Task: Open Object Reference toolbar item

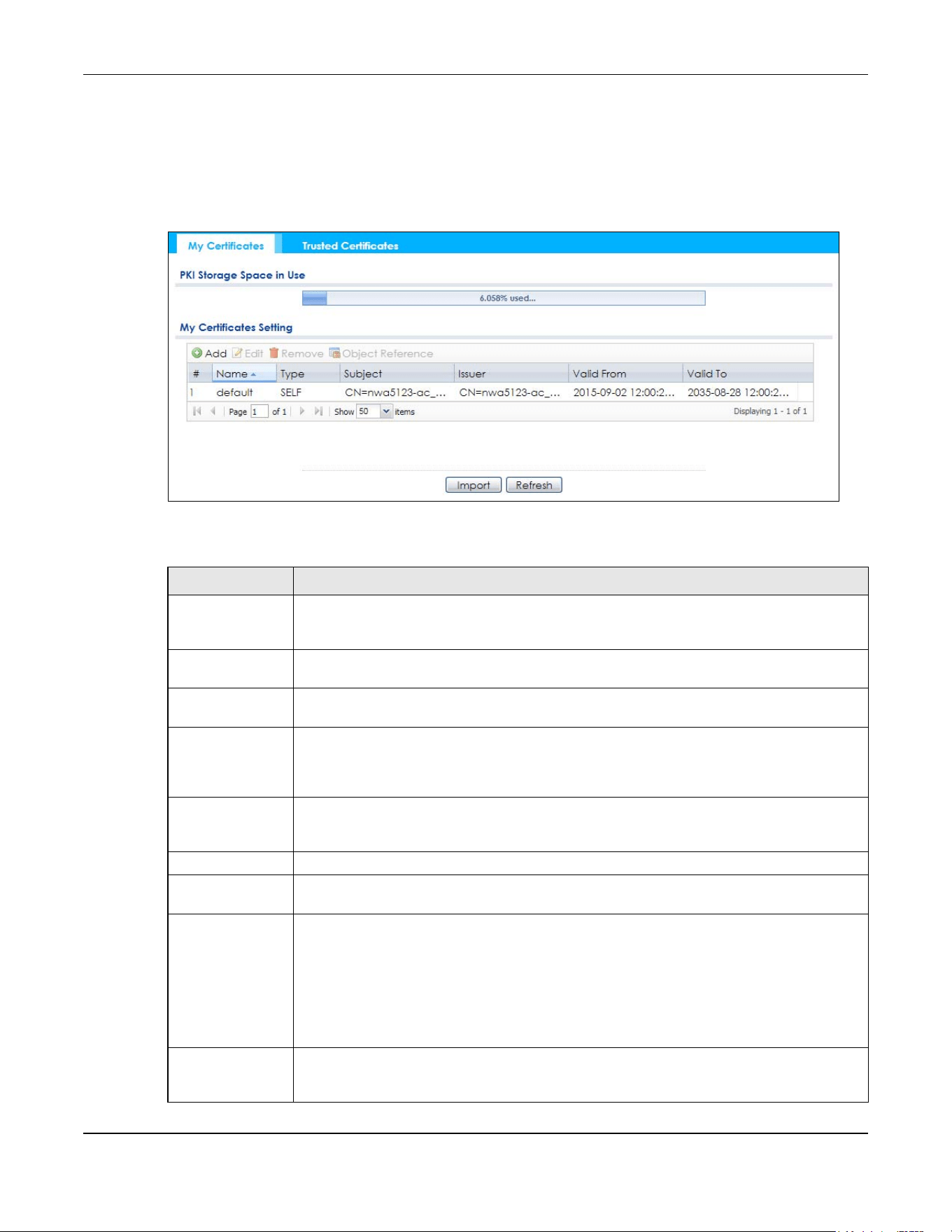Action: point(381,353)
